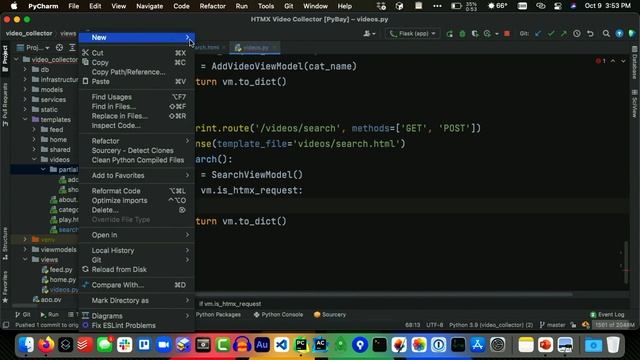Expand the db folder

(x=25, y=69)
